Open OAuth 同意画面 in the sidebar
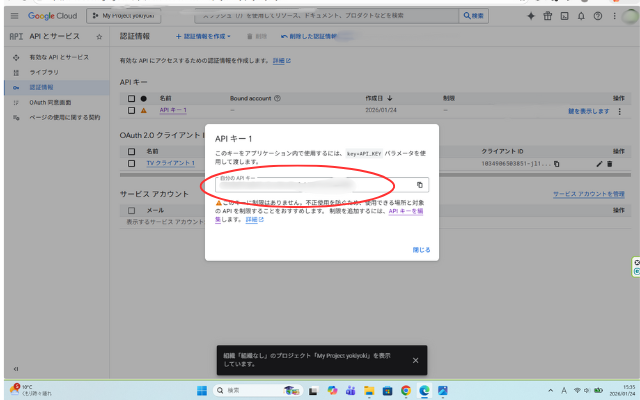 click(x=51, y=102)
